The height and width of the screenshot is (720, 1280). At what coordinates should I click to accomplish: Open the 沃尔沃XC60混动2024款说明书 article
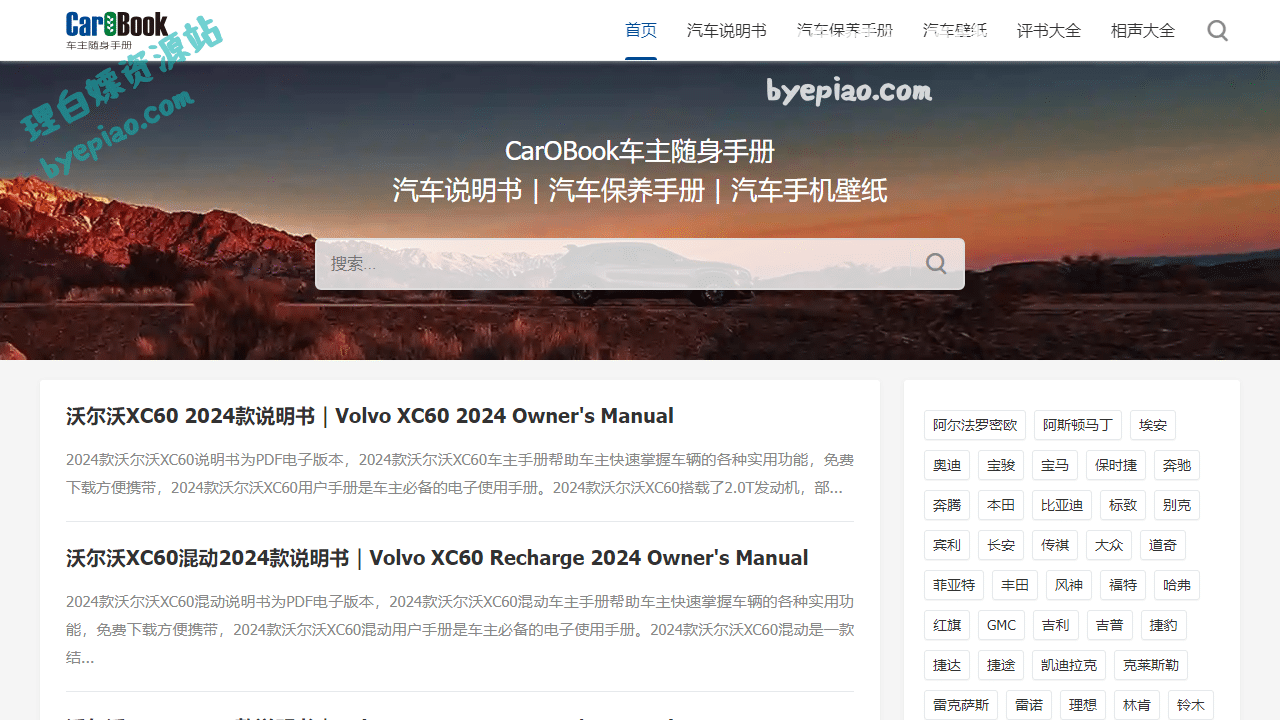(437, 558)
